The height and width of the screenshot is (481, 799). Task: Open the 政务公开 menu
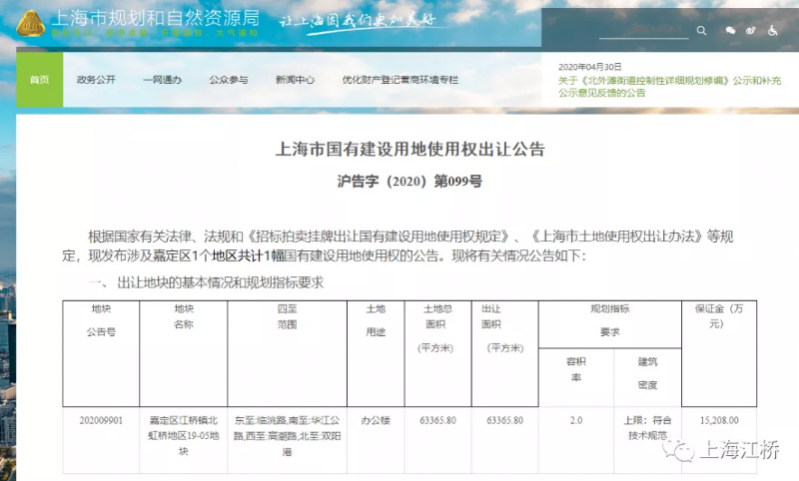pos(96,79)
